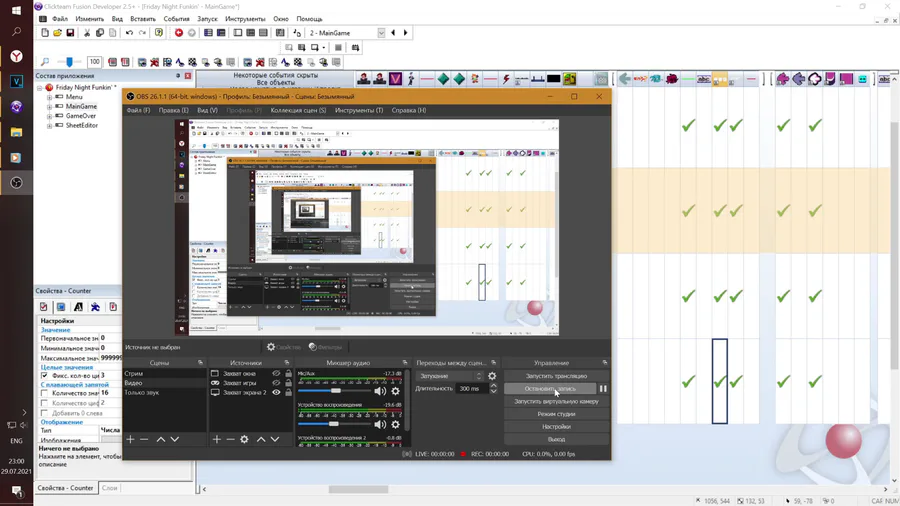The width and height of the screenshot is (900, 506).
Task: Add a source with the plus icon
Action: coord(216,439)
